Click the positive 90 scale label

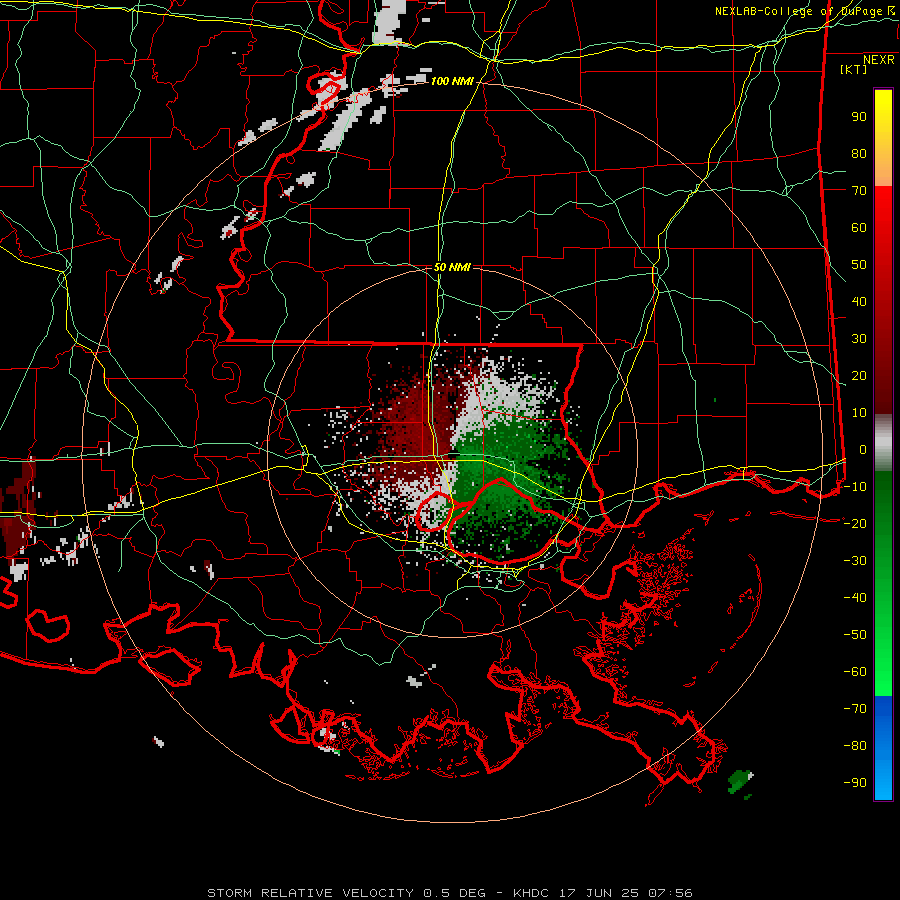859,117
